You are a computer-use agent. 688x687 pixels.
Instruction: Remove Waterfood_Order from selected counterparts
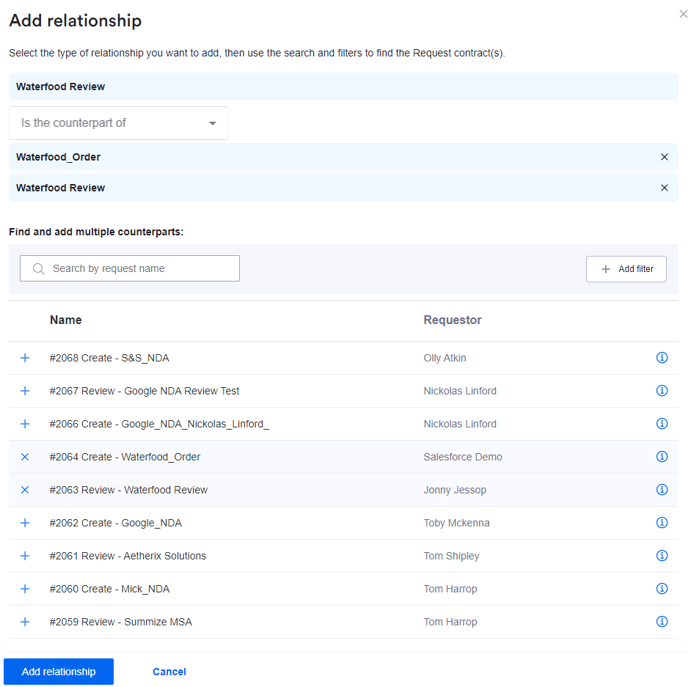664,157
